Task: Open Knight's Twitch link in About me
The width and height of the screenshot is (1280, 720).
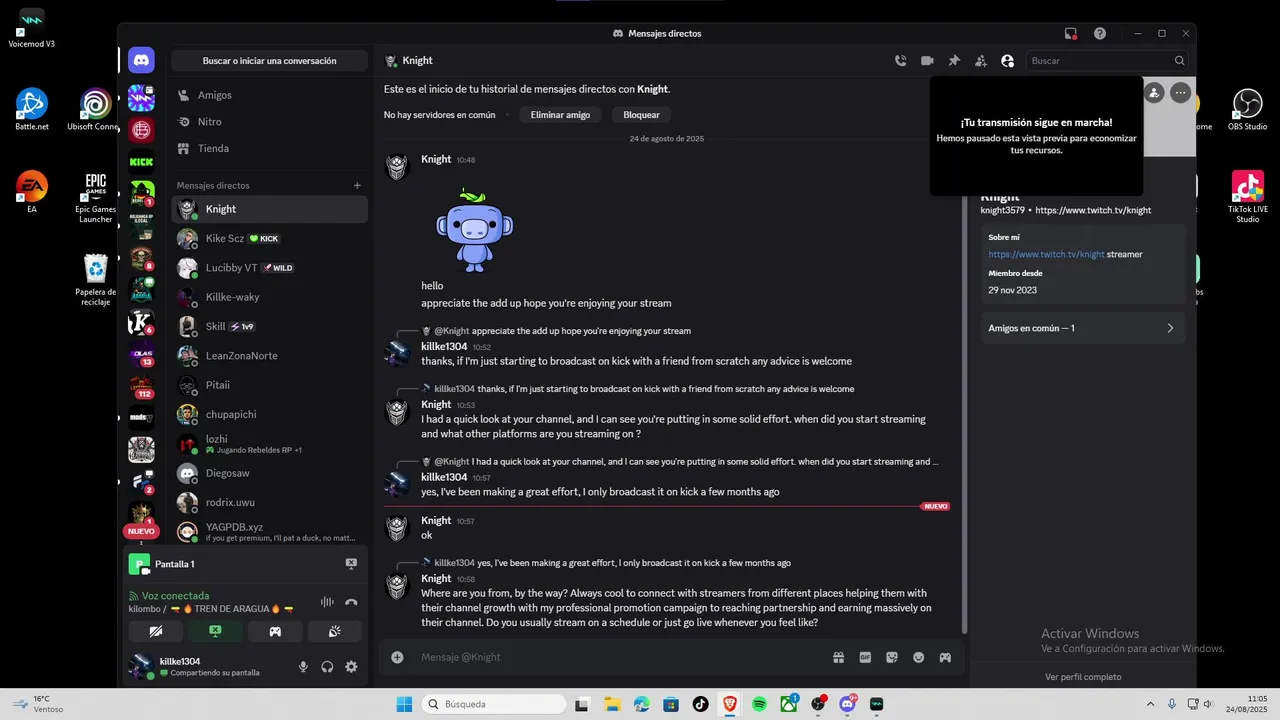Action: tap(1047, 254)
